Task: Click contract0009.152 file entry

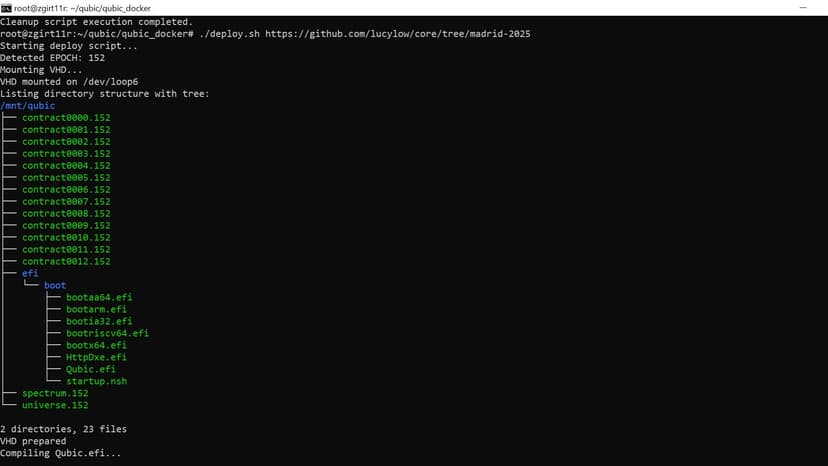Action: (x=66, y=226)
